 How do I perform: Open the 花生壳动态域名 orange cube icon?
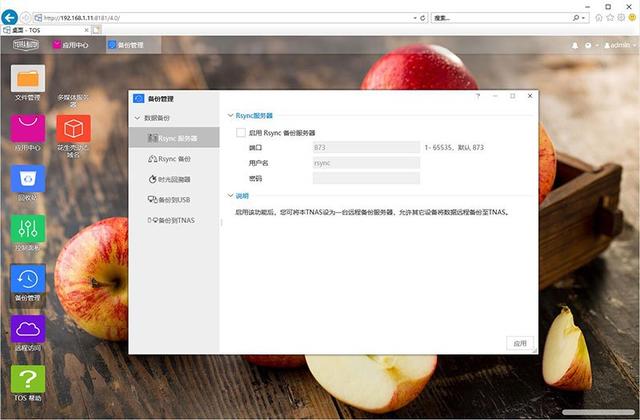click(73, 129)
